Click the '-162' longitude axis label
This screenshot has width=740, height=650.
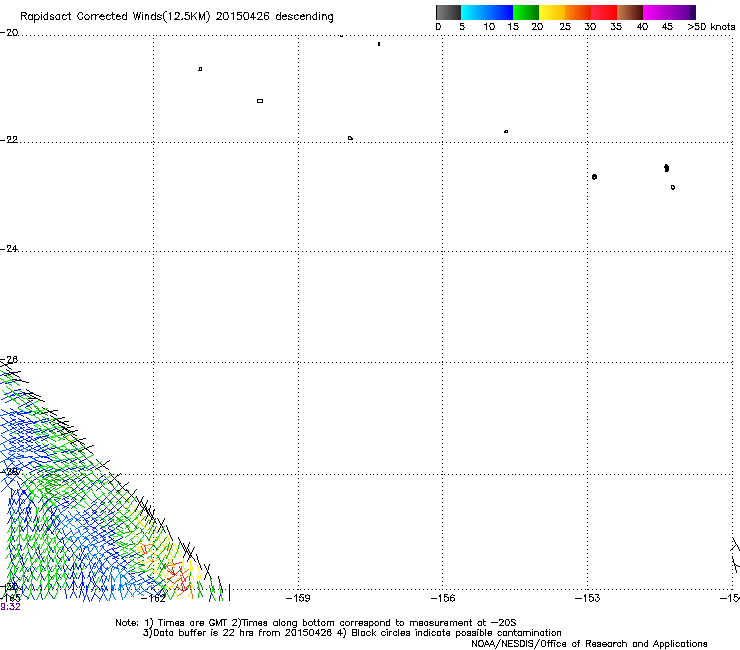pos(153,599)
